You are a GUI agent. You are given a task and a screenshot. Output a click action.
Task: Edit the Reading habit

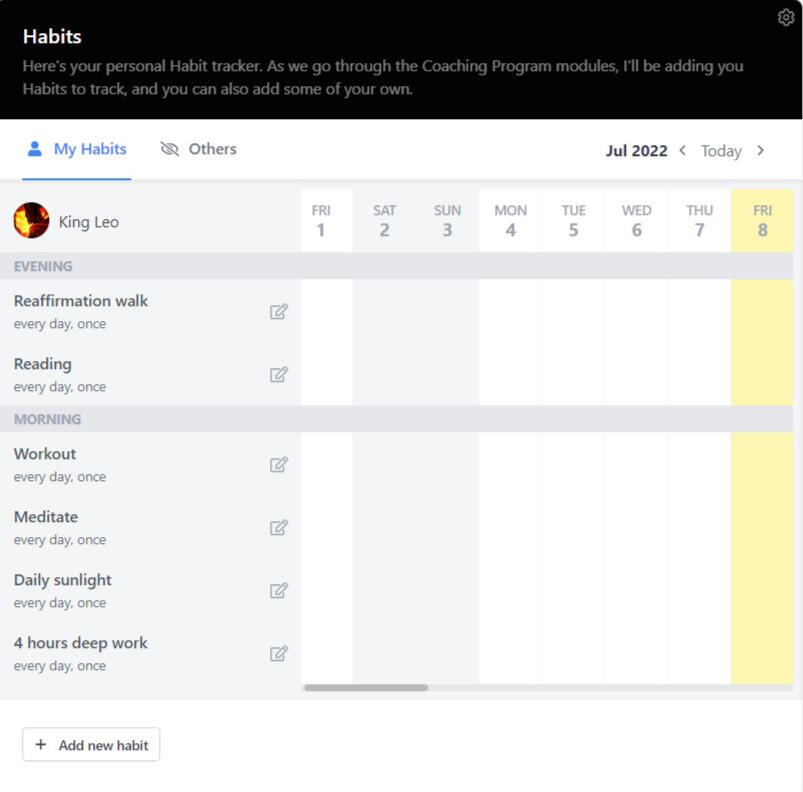pos(279,375)
